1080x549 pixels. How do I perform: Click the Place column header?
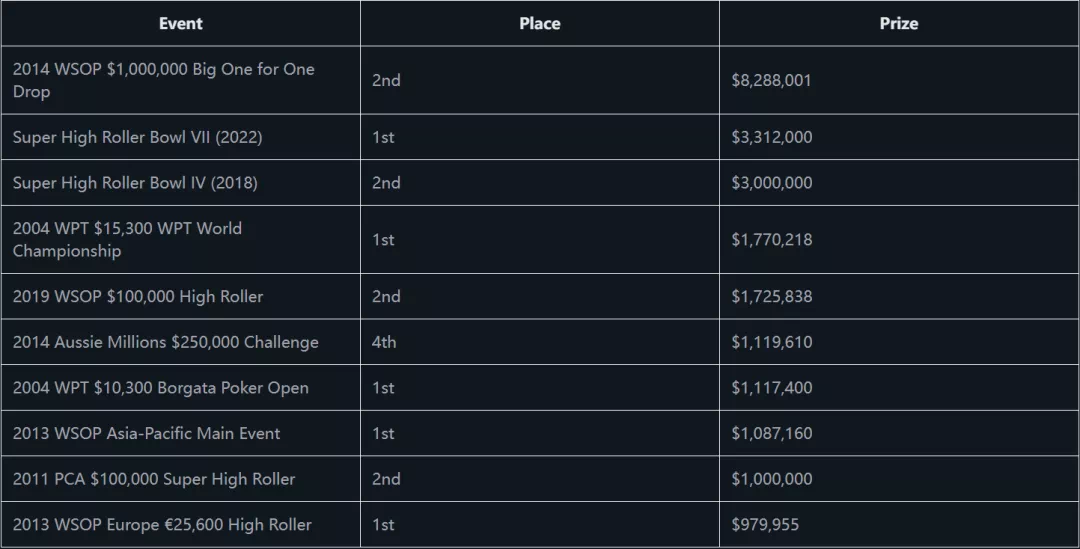click(x=539, y=23)
